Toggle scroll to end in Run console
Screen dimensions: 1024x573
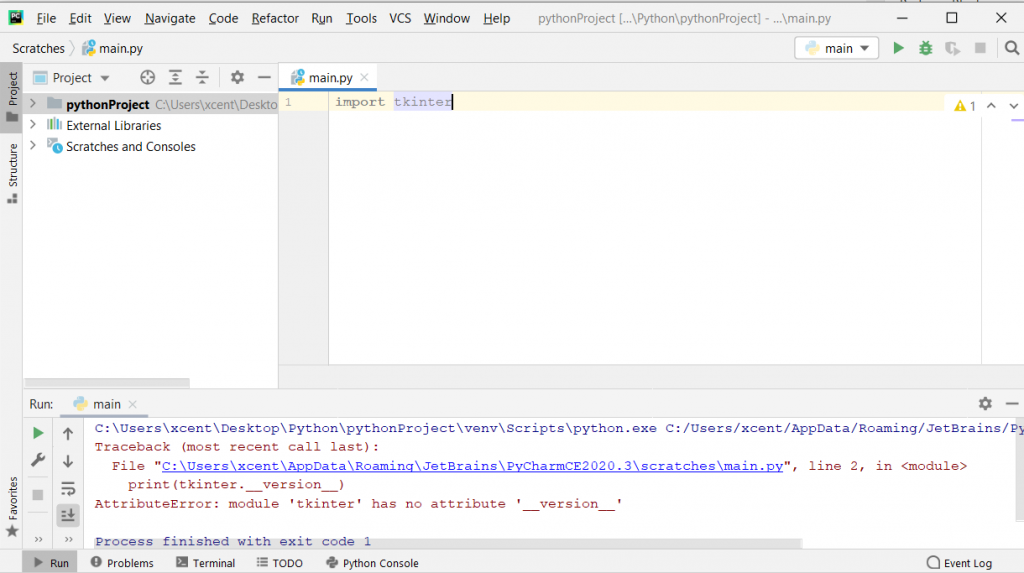coord(68,516)
